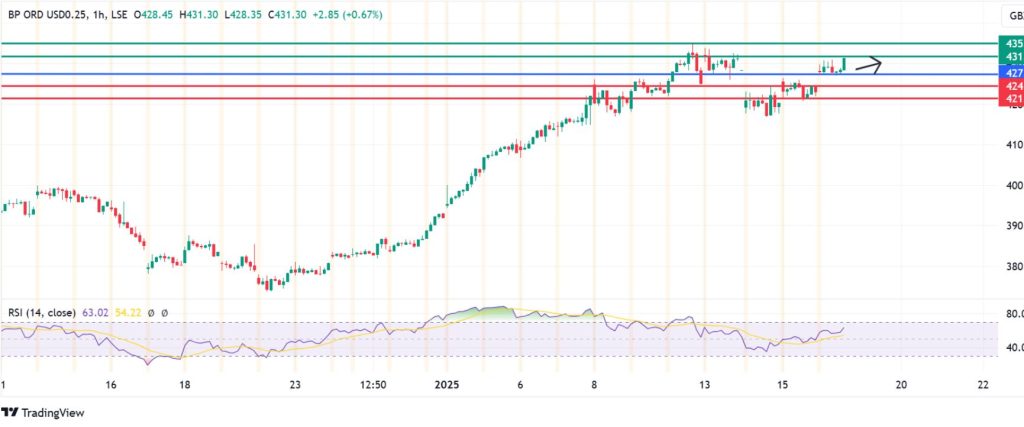Click the 424 red price label
The height and width of the screenshot is (427, 1024).
(1011, 87)
